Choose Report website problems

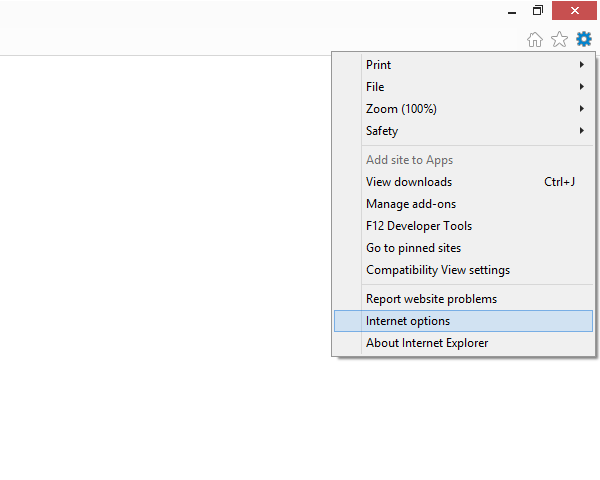coord(431,299)
